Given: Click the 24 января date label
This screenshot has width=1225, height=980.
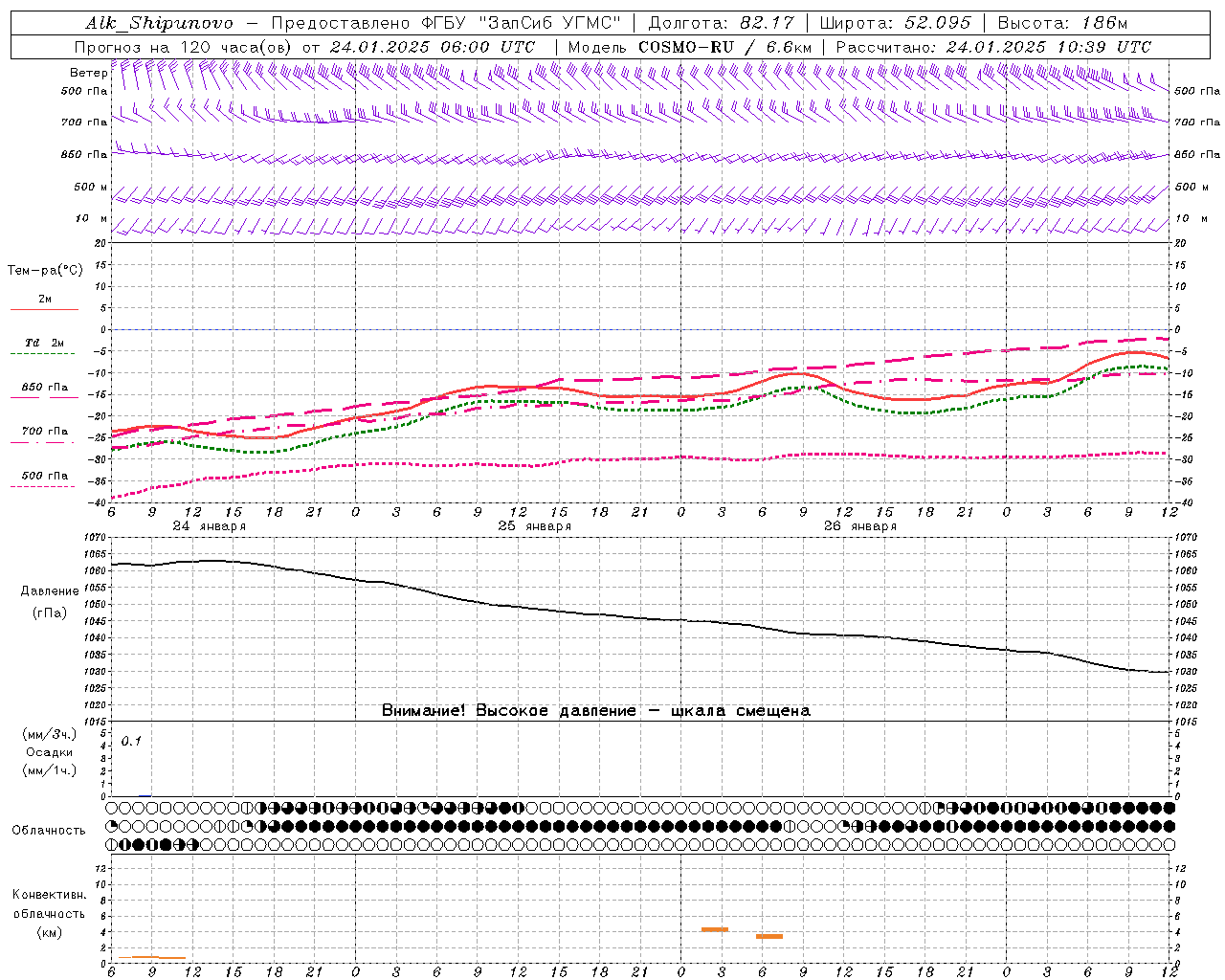Looking at the screenshot, I should tap(209, 526).
